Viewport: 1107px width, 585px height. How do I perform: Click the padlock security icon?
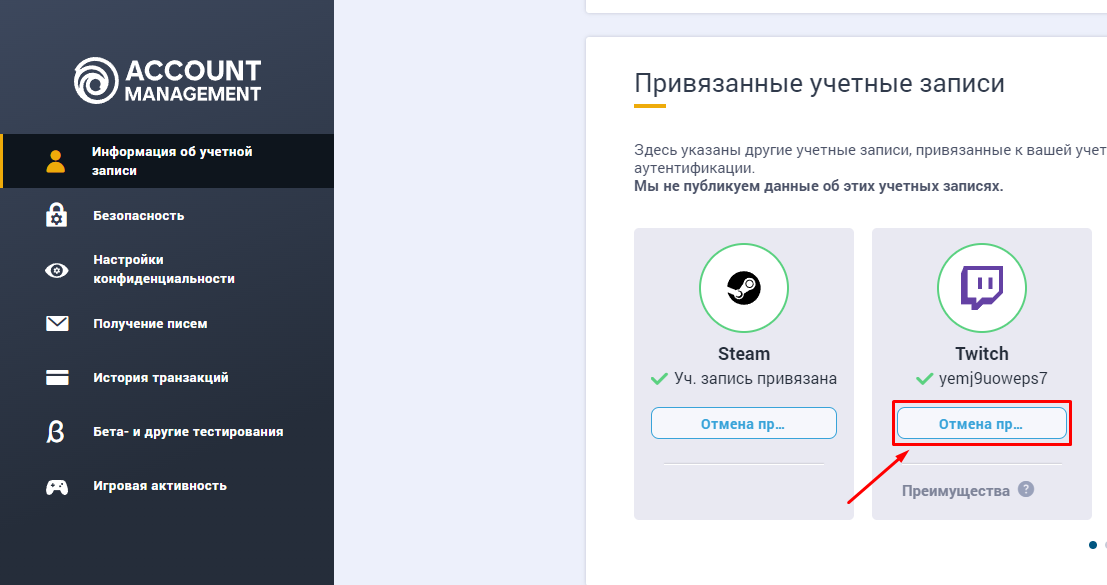click(57, 215)
